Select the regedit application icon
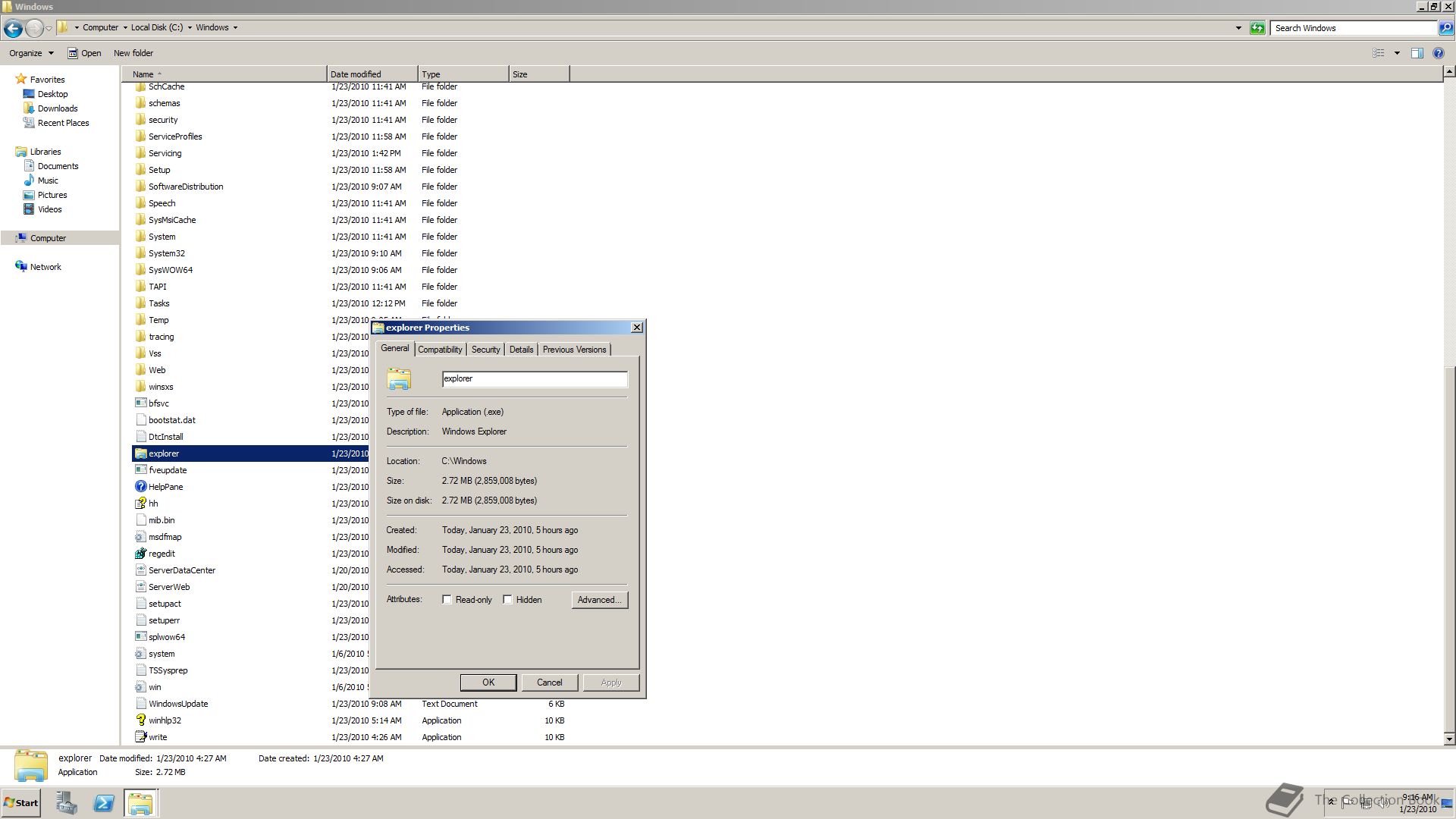Screen dimensions: 1456x819 coord(140,554)
